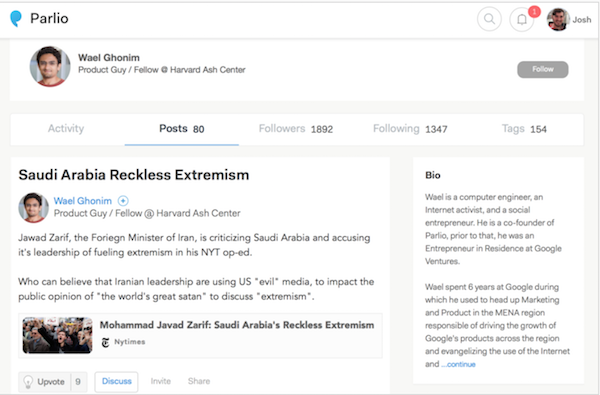The image size is (600, 395).
Task: Open the Tags 154 tab
Action: [524, 129]
